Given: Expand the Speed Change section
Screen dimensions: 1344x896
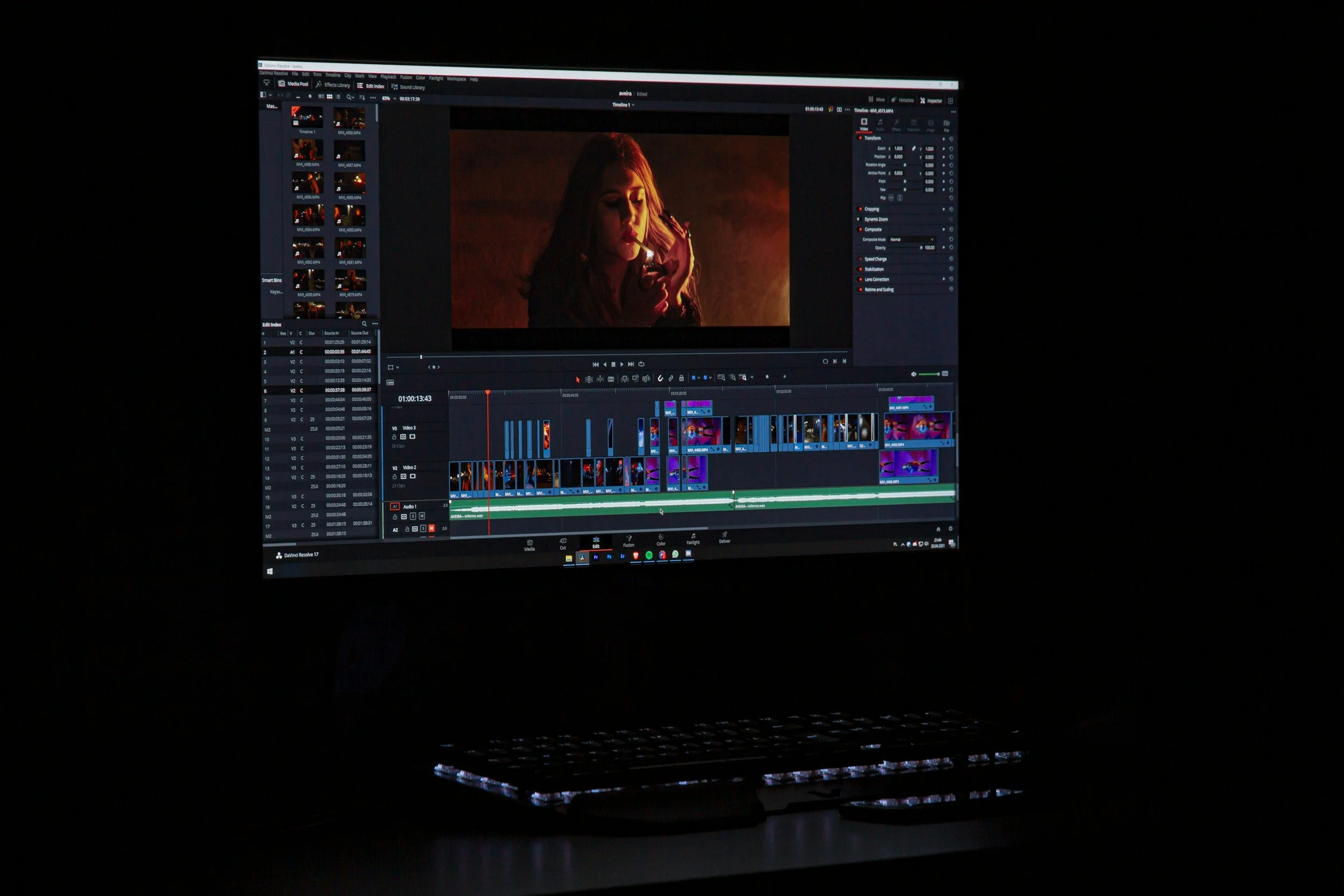Looking at the screenshot, I should point(875,260).
